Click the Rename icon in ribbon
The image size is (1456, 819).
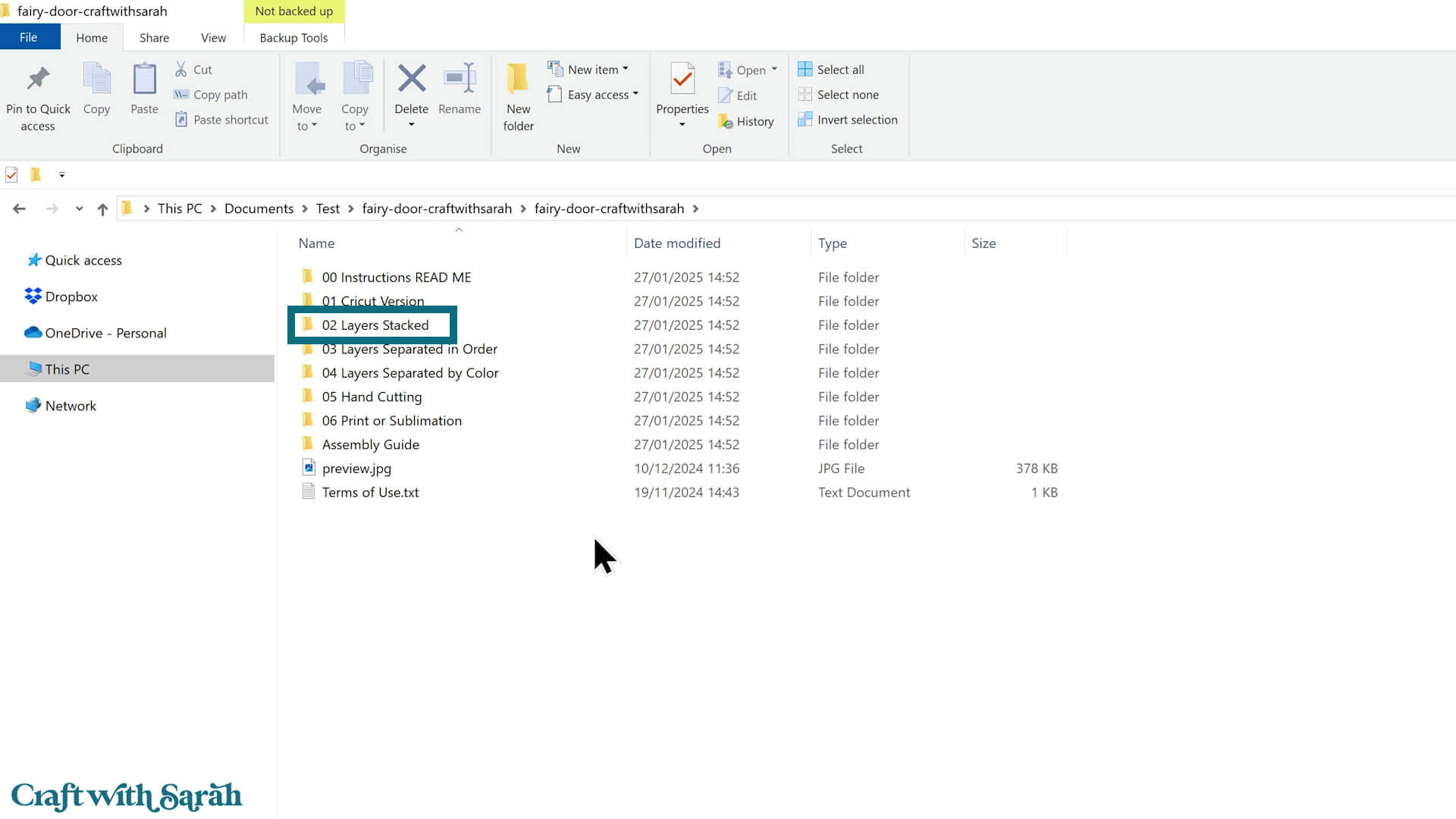tap(460, 79)
